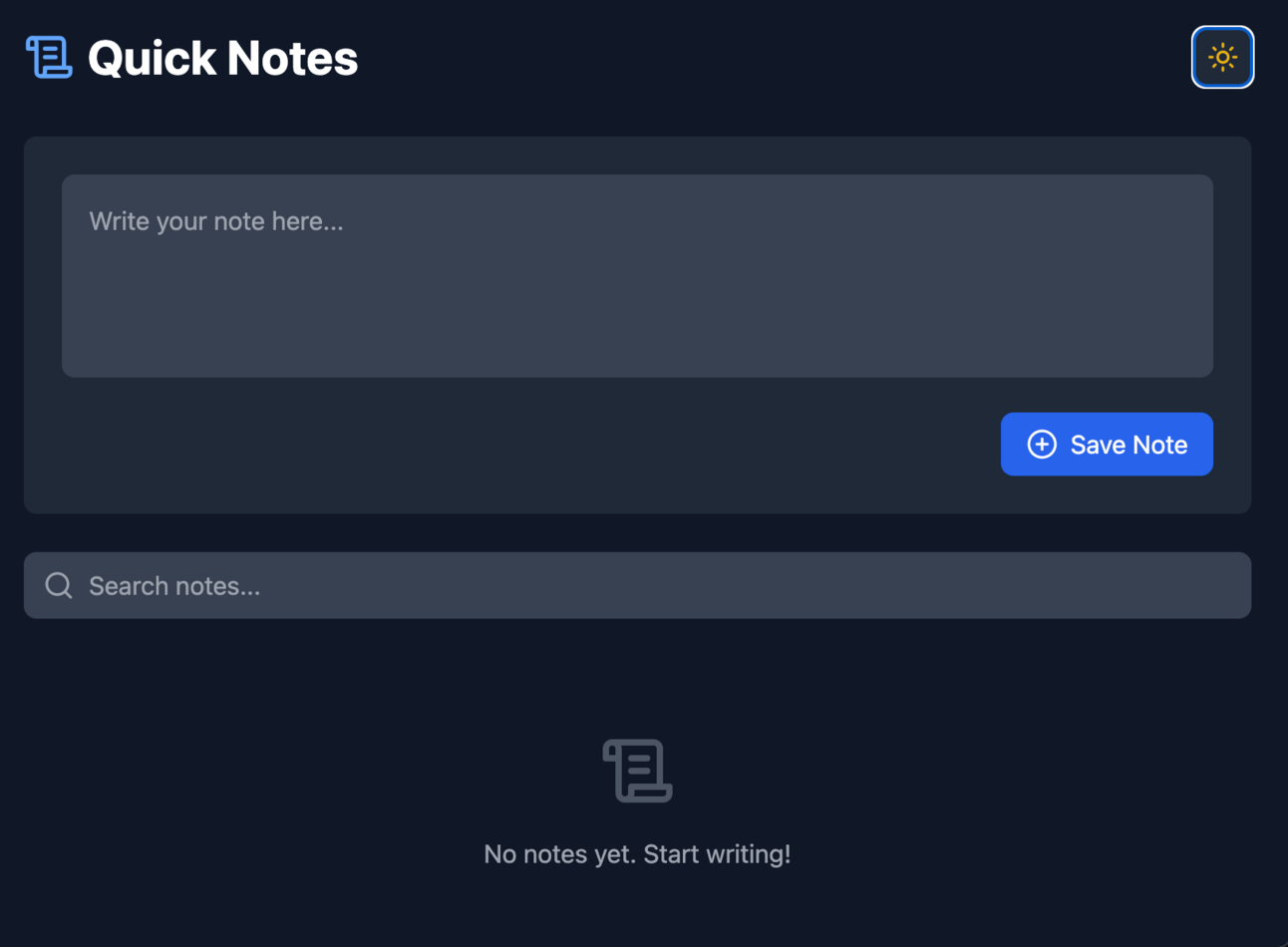1288x947 pixels.
Task: Click the "Search notes..." placeholder text
Action: (x=174, y=586)
